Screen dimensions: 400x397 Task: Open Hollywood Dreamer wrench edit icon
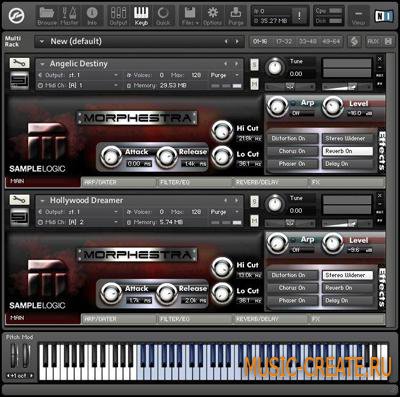19,200
